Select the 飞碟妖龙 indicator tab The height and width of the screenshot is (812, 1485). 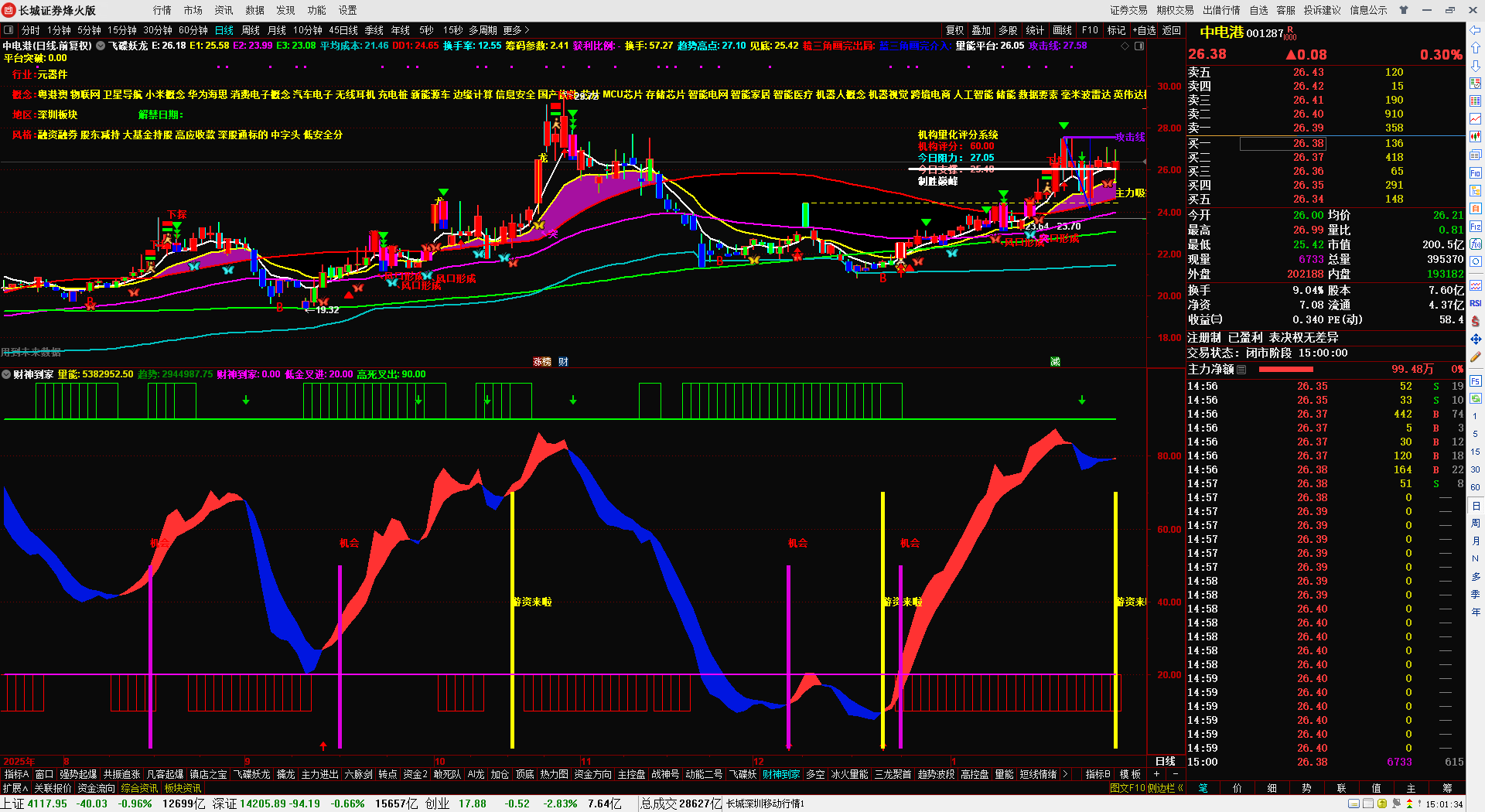point(252,774)
